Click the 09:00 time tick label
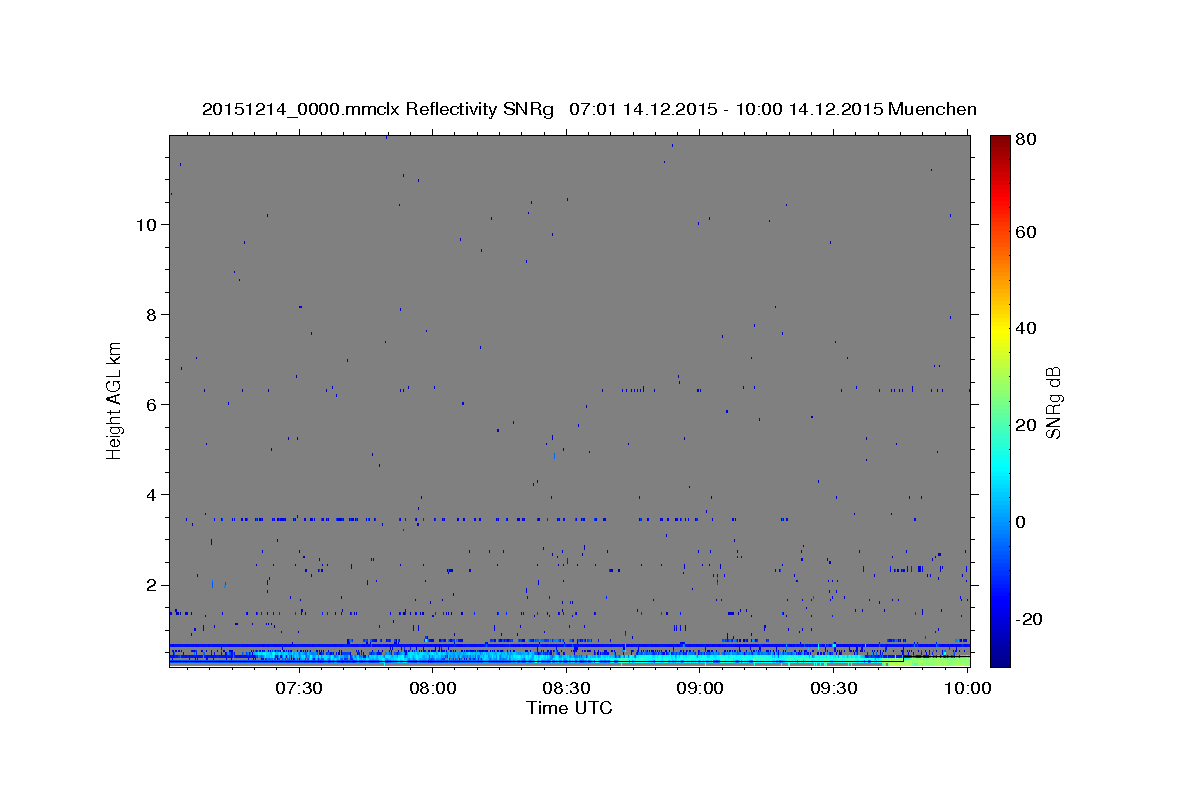 pyautogui.click(x=700, y=687)
